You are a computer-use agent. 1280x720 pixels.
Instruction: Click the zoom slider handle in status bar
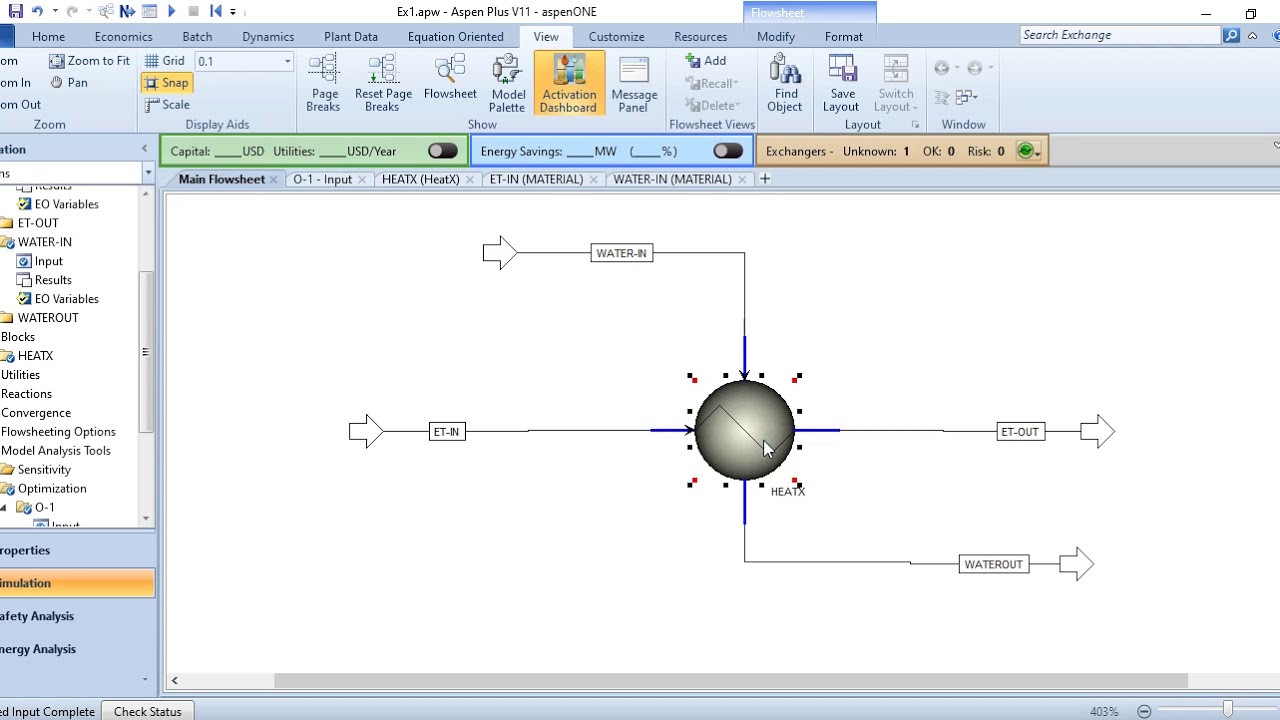[x=1227, y=711]
